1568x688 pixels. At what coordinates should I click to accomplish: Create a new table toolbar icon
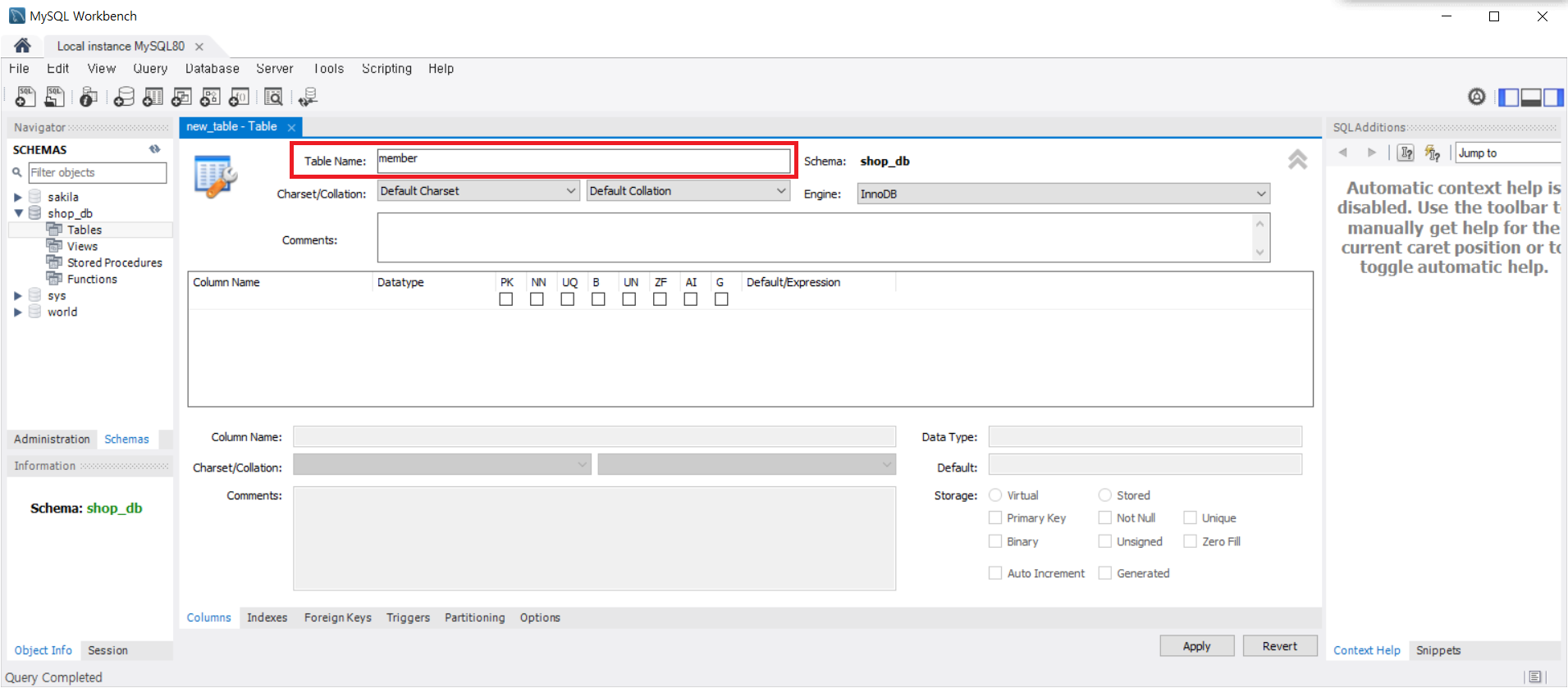[153, 97]
